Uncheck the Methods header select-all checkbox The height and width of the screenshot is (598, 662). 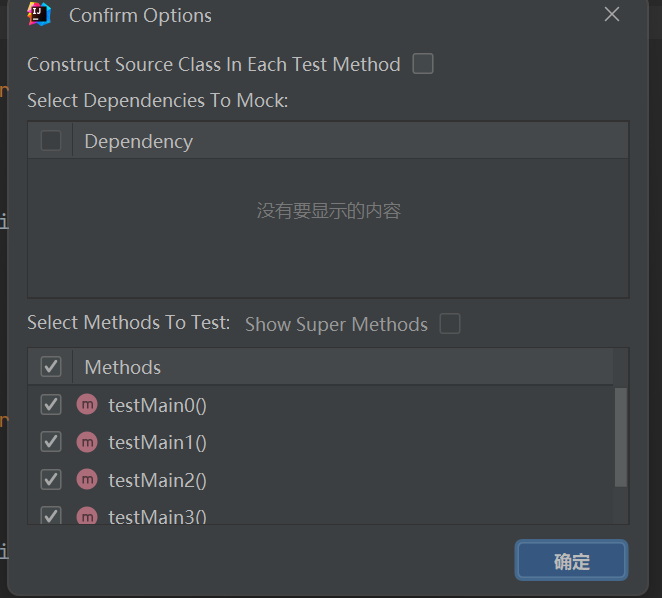pos(51,367)
